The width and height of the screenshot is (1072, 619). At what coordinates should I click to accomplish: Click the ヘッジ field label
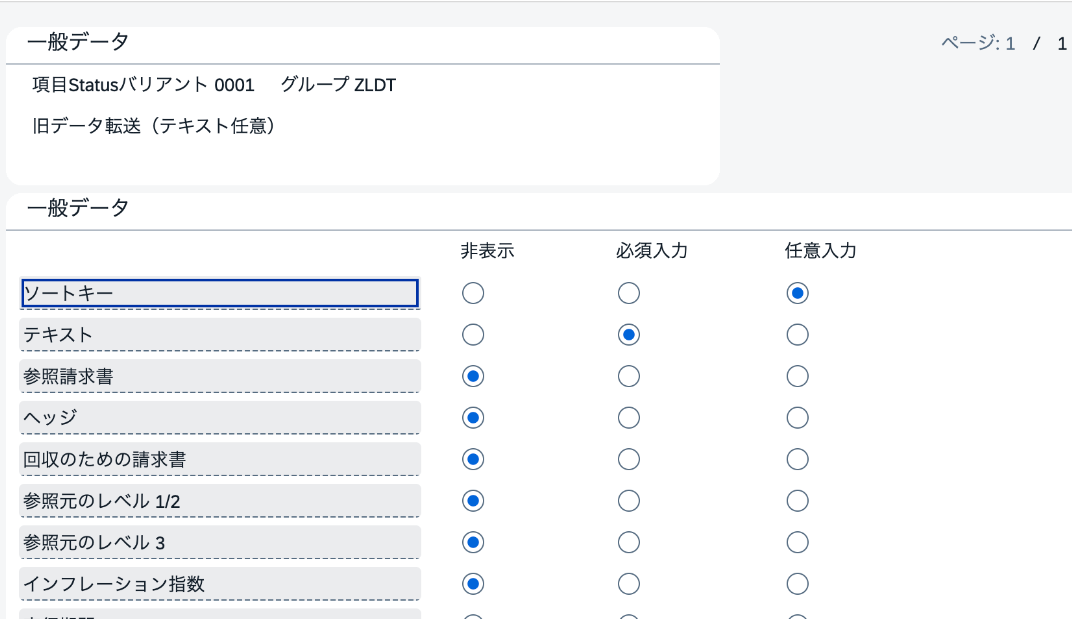pyautogui.click(x=219, y=418)
